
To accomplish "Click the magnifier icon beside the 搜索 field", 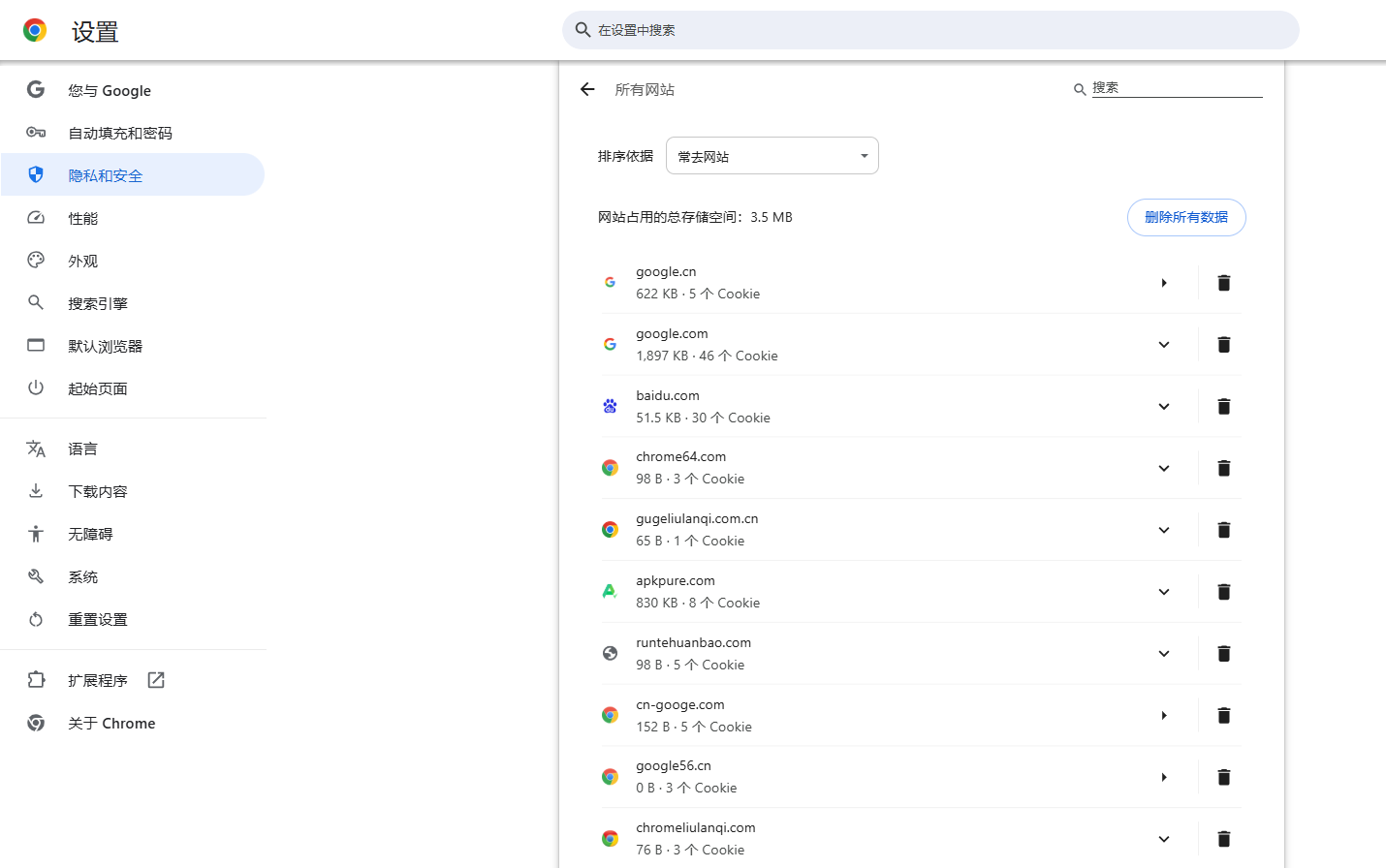I will point(1079,89).
